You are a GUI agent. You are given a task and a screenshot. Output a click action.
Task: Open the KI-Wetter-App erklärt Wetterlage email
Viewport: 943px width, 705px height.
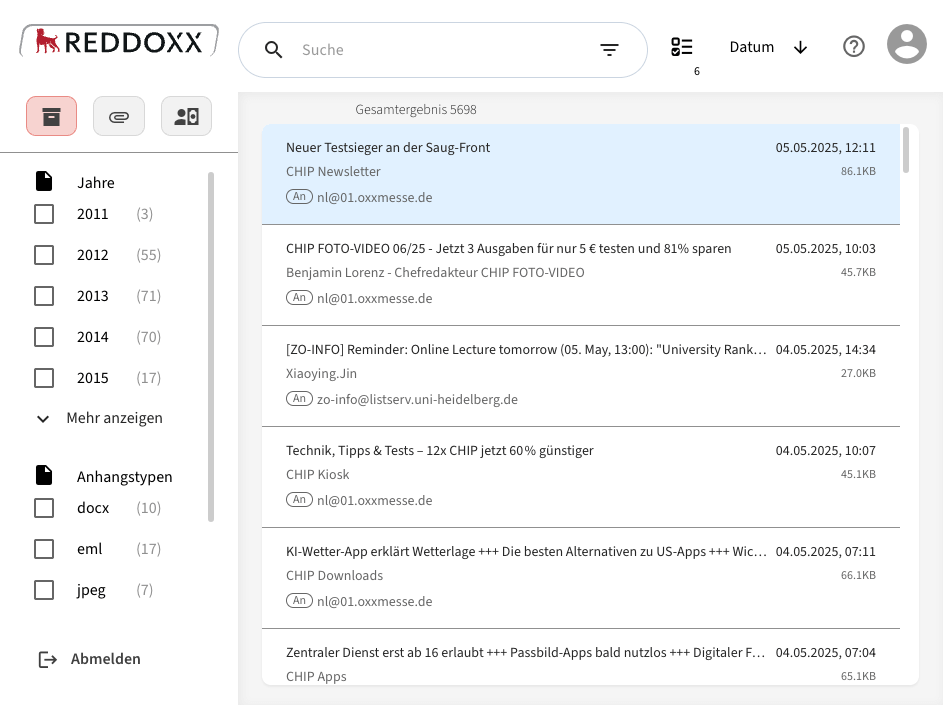tap(580, 579)
